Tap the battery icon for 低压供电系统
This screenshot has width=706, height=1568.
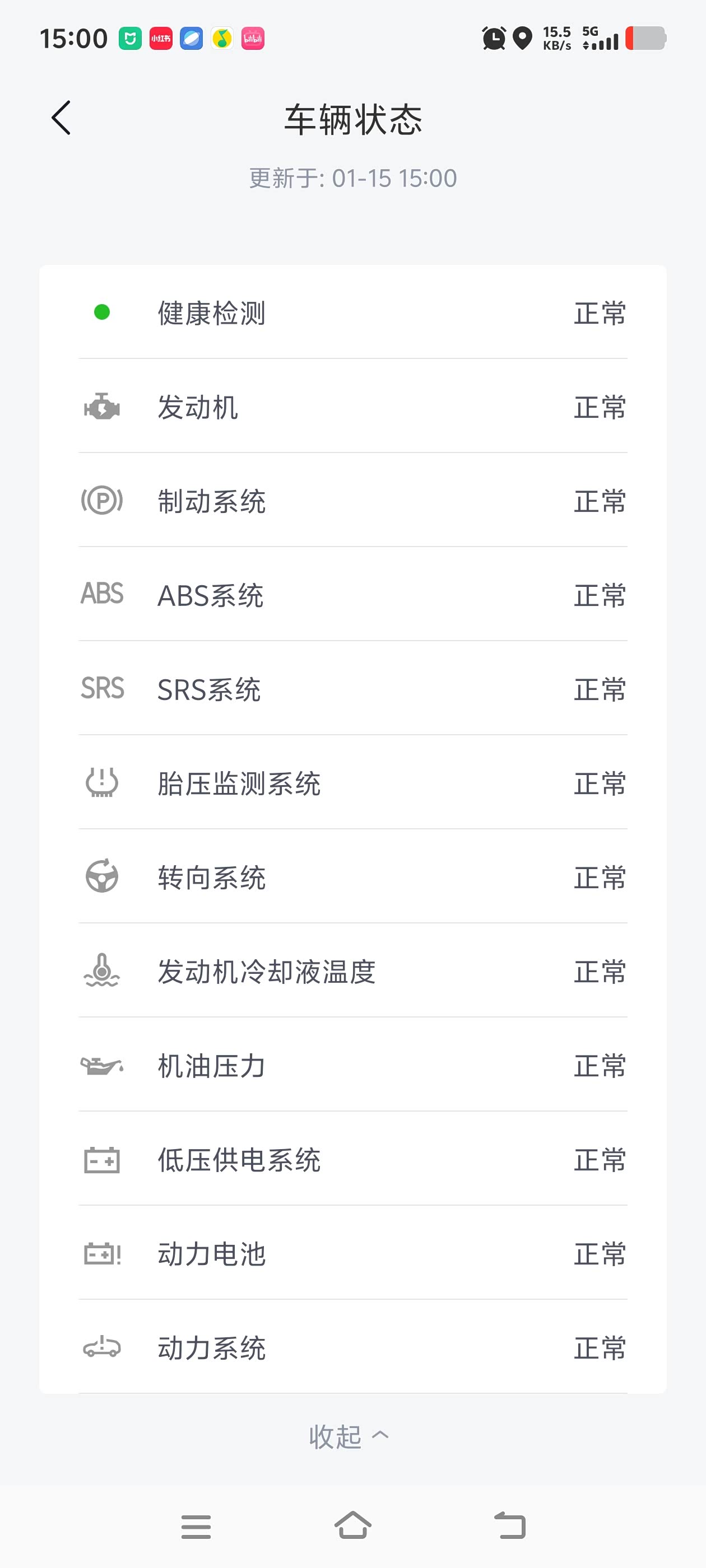click(x=102, y=1160)
